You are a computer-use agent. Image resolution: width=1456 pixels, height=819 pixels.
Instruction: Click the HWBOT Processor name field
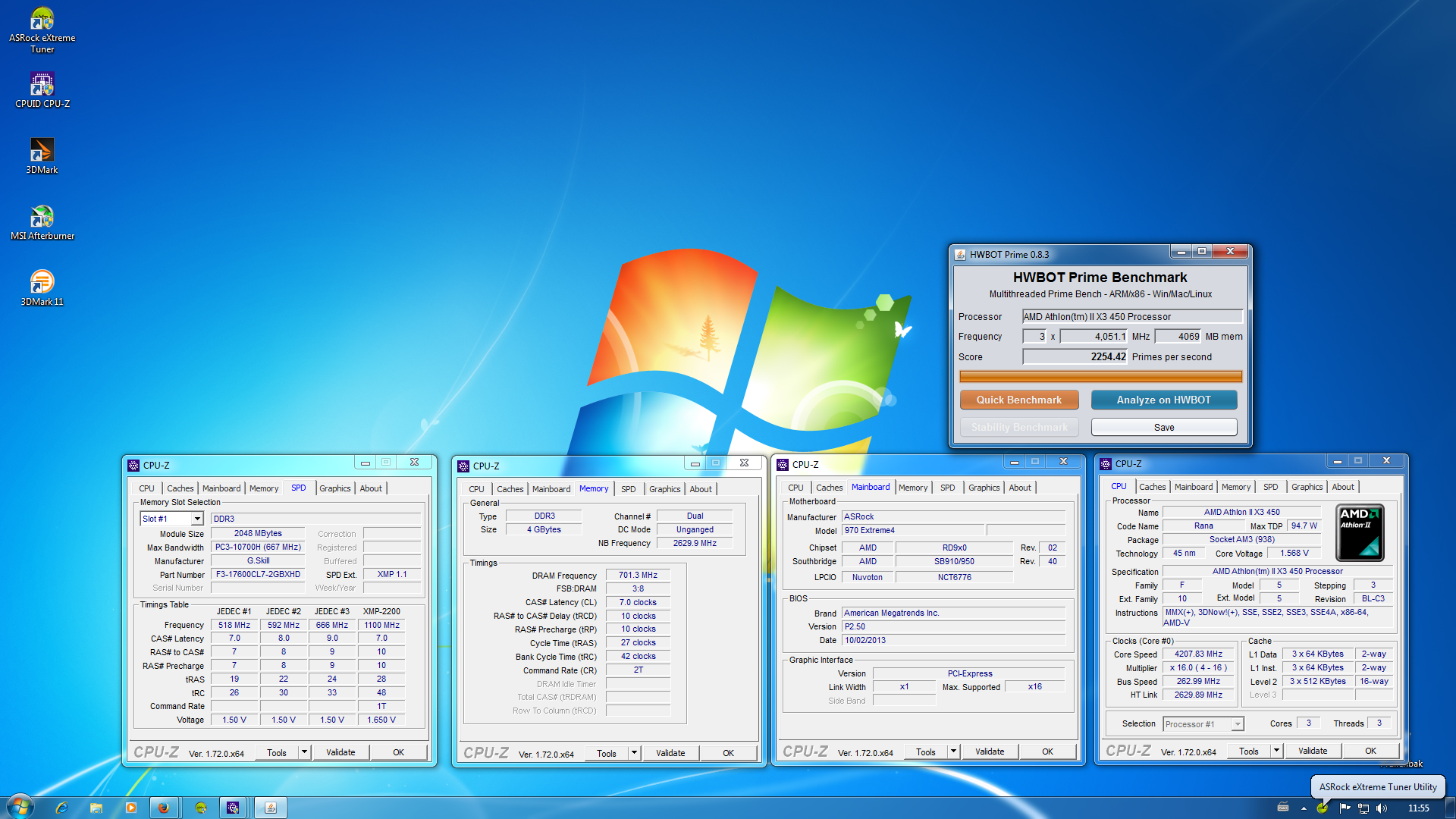pos(1132,317)
